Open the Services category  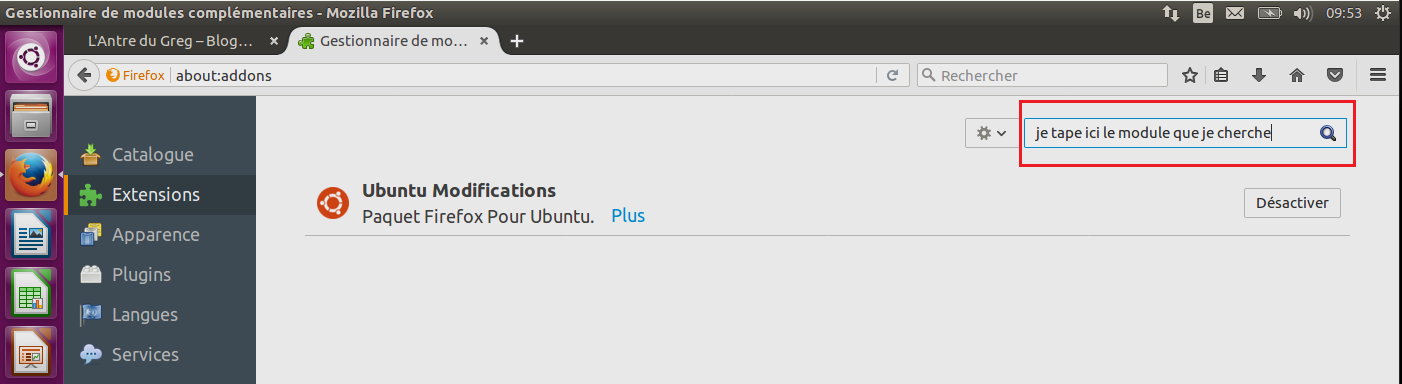click(x=145, y=355)
